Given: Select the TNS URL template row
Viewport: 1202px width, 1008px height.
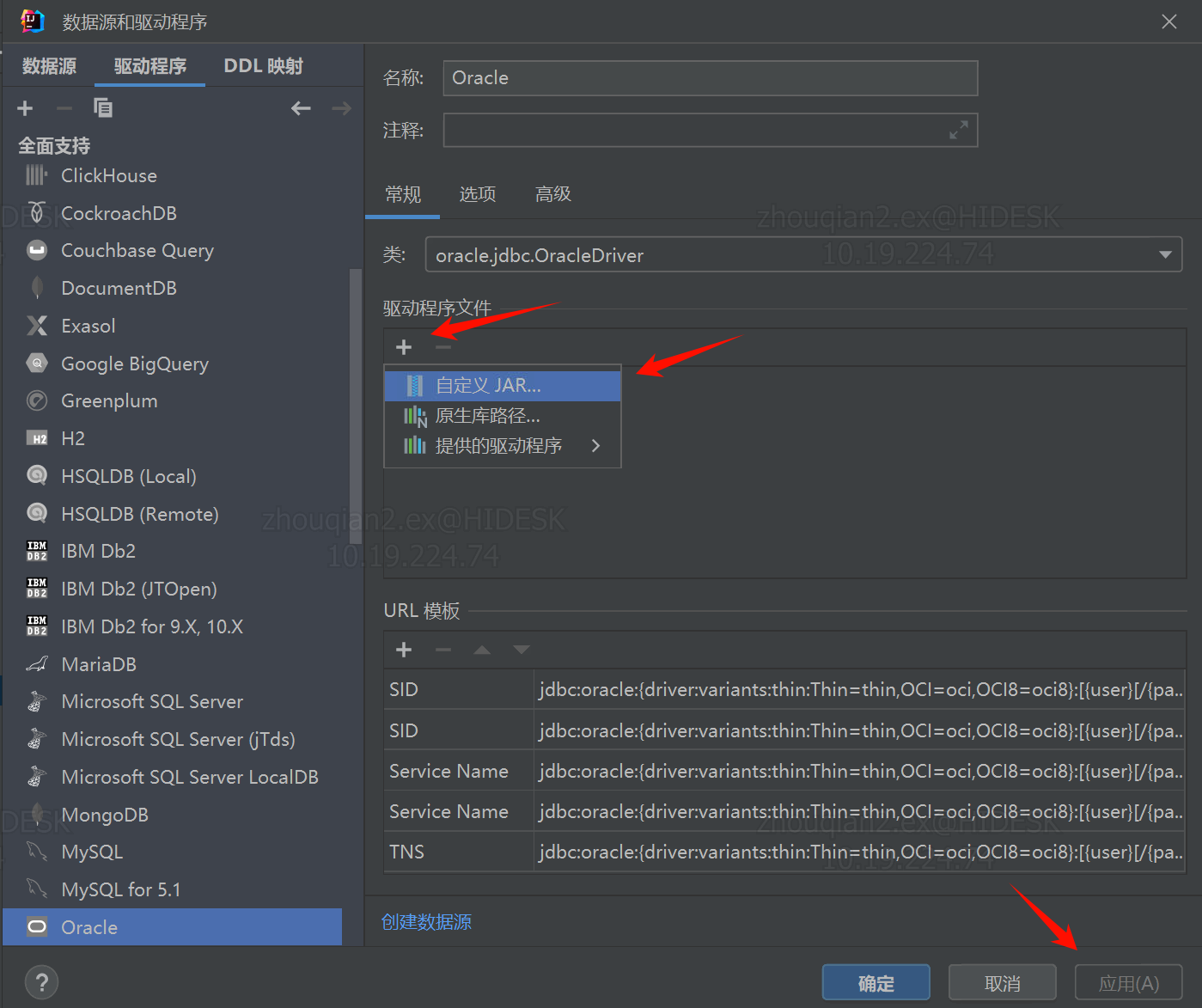Looking at the screenshot, I should click(x=784, y=852).
